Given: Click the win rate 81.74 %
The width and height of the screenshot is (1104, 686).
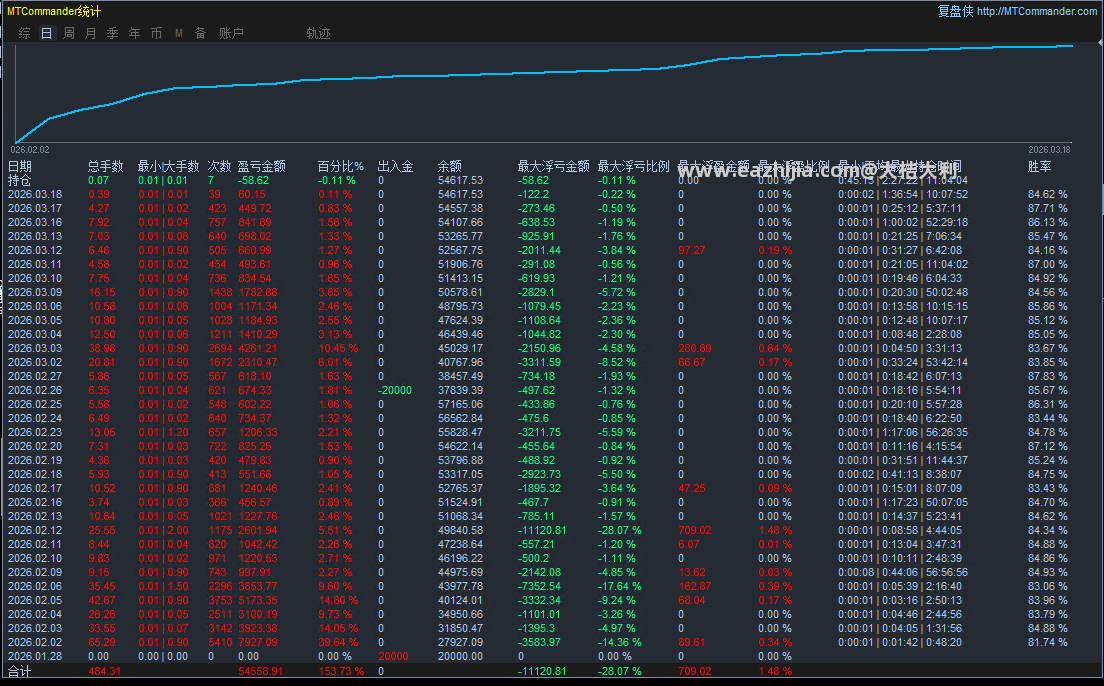Looking at the screenshot, I should click(x=1048, y=642).
